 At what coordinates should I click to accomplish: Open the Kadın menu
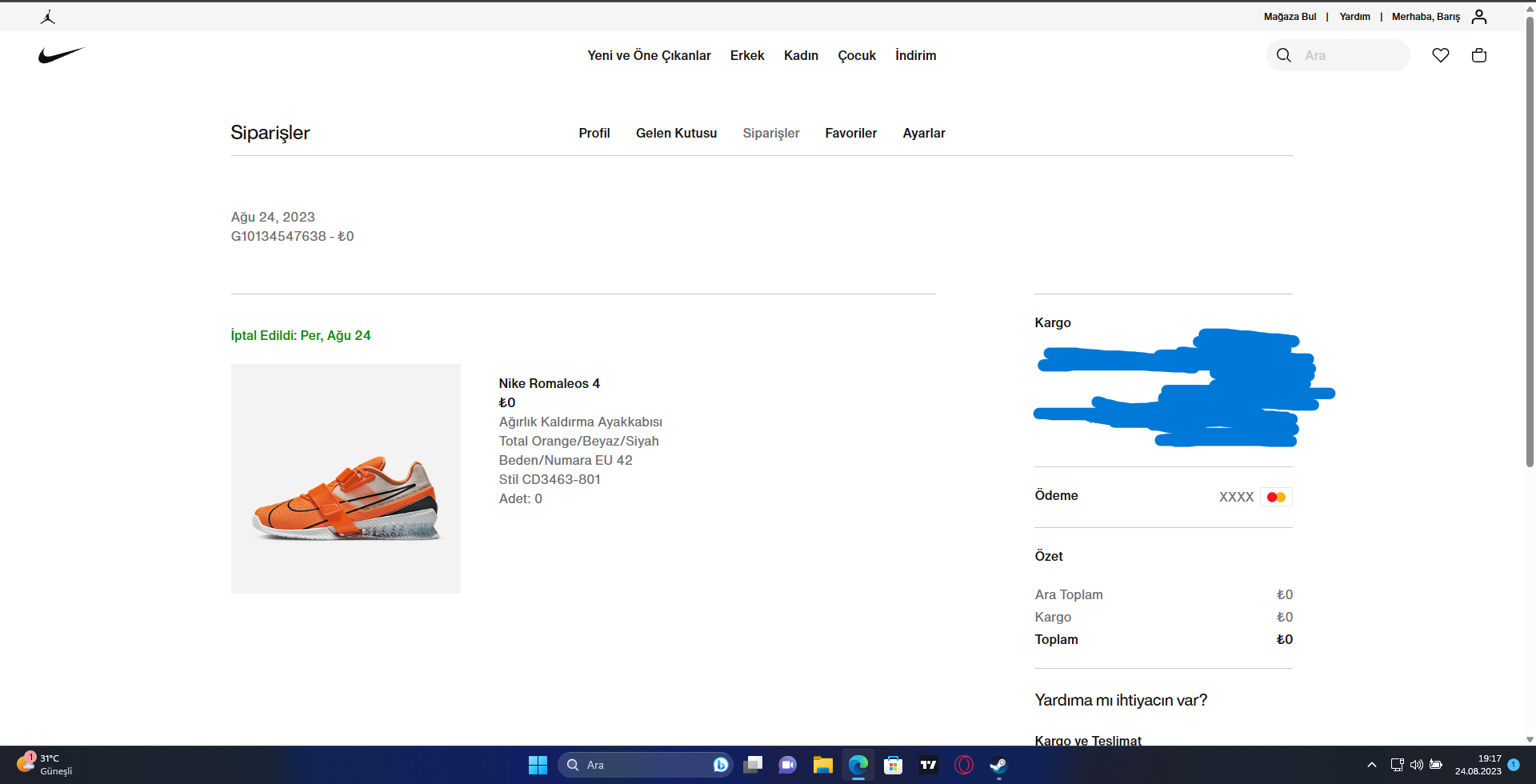coord(801,55)
